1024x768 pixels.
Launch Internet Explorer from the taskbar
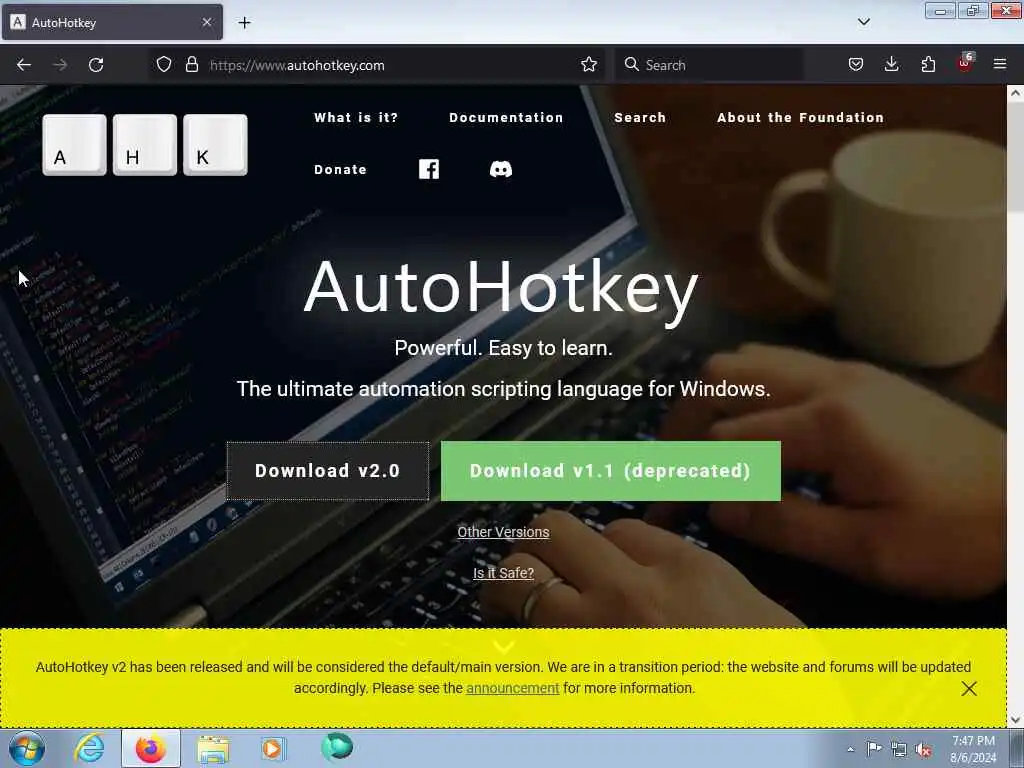click(89, 748)
